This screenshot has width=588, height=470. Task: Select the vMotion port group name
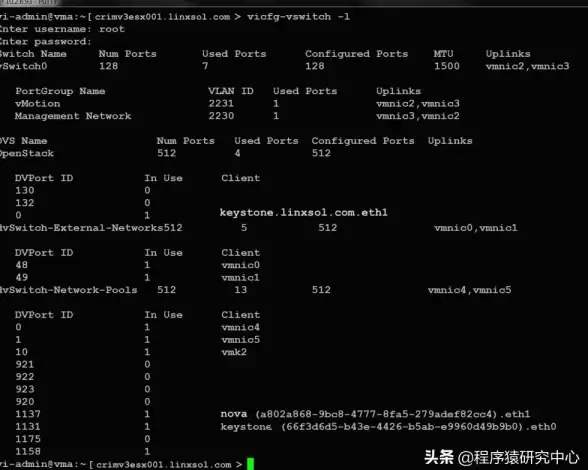point(38,104)
